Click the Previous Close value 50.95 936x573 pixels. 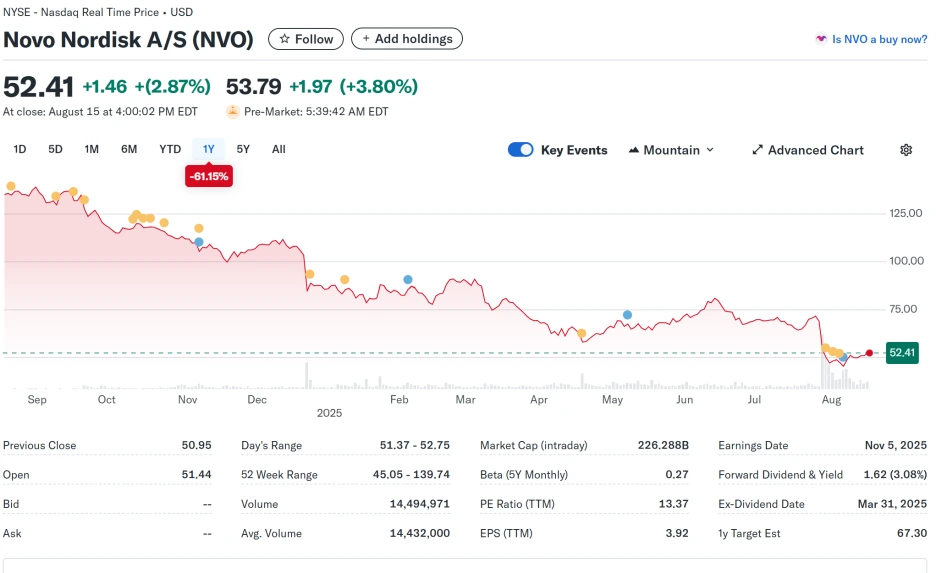coord(196,445)
